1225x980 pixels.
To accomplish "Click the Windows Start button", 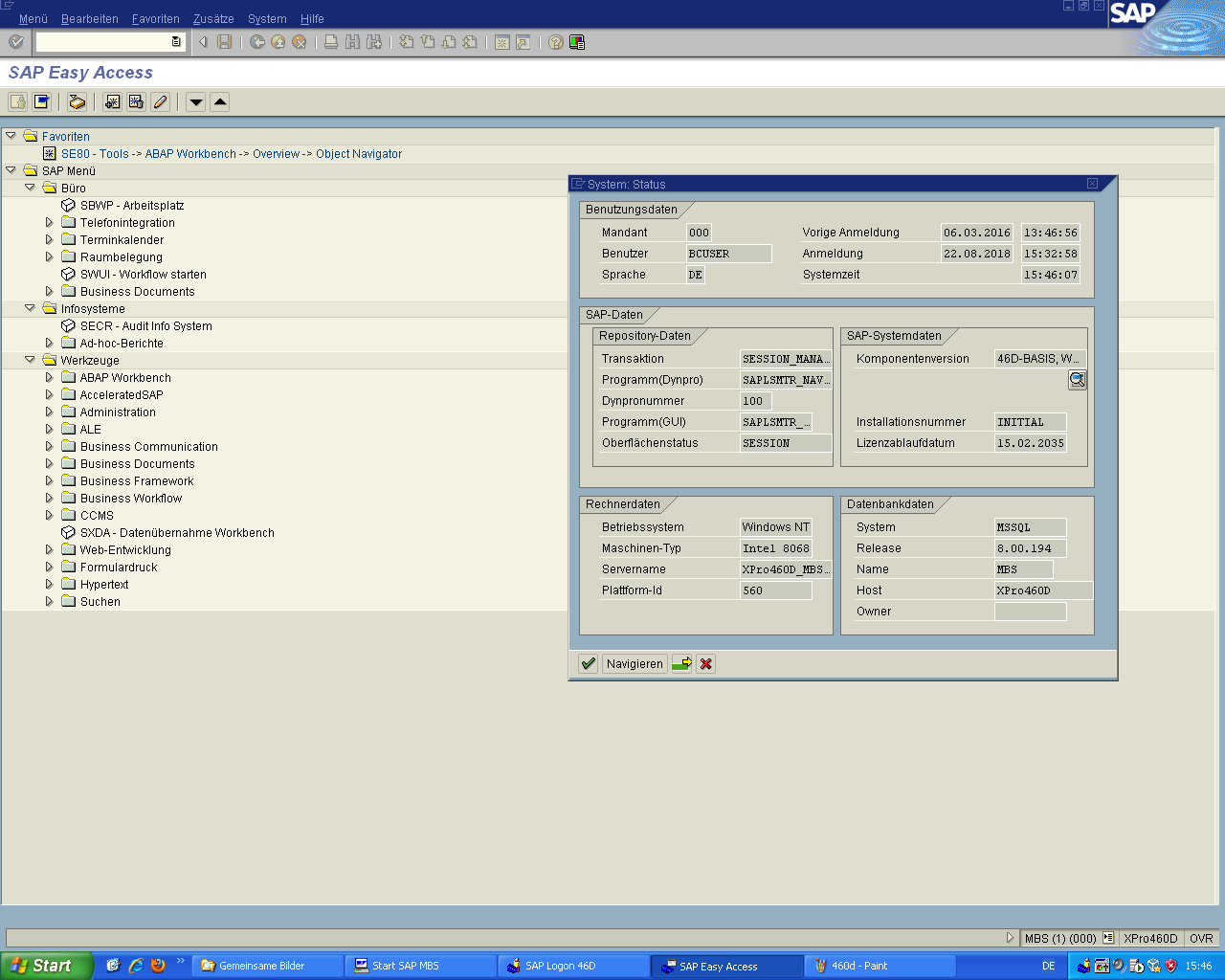I will tap(46, 966).
